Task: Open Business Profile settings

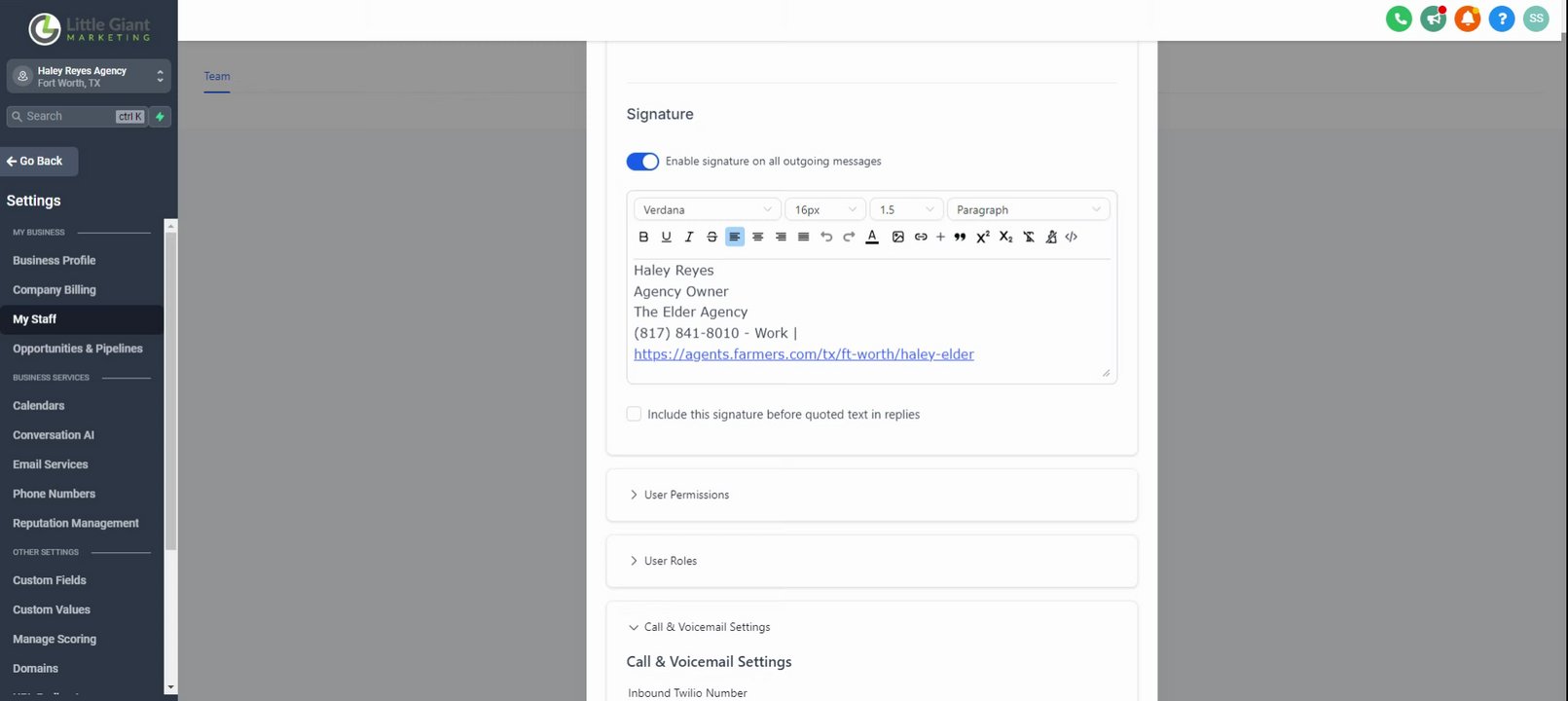Action: pos(55,260)
